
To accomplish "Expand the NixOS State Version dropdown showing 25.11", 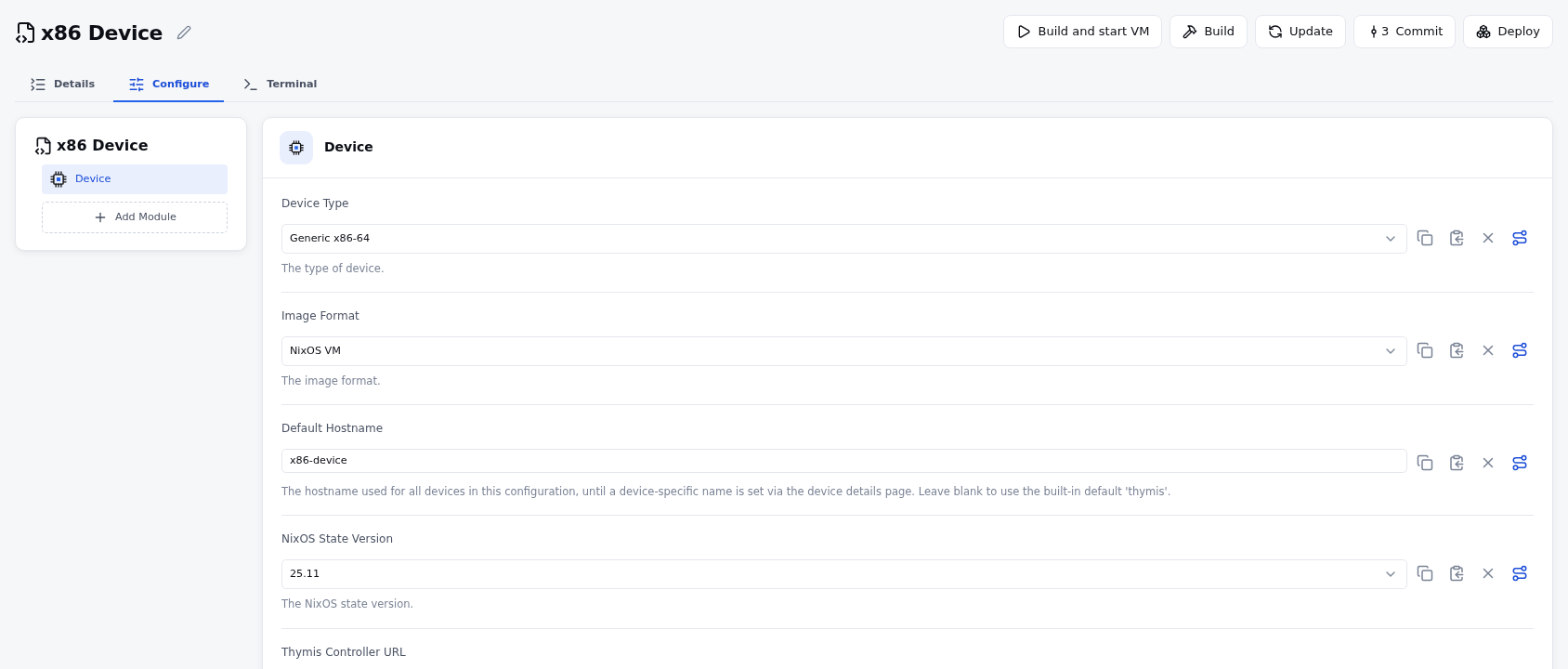I will tap(843, 574).
